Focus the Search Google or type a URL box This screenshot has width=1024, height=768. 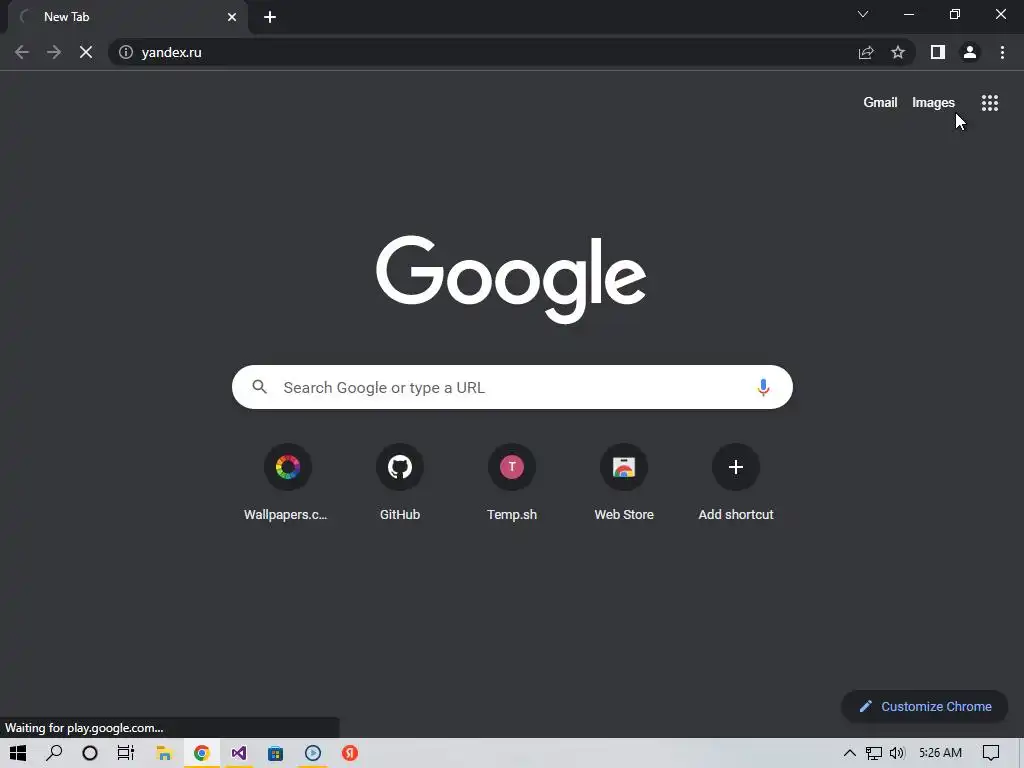tap(512, 387)
